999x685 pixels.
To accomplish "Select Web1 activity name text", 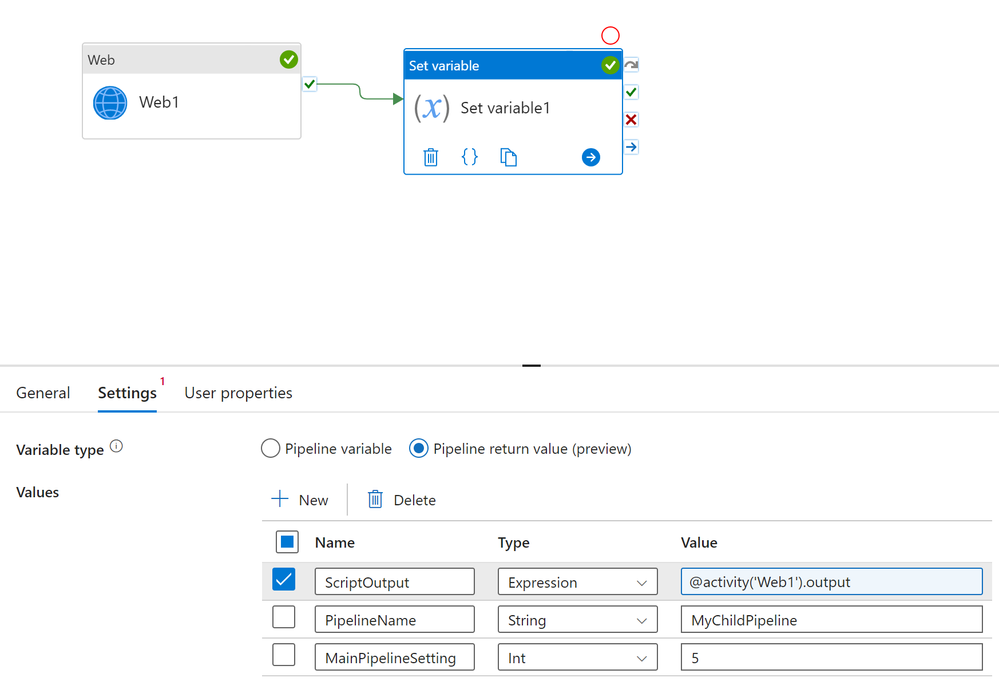I will click(159, 102).
